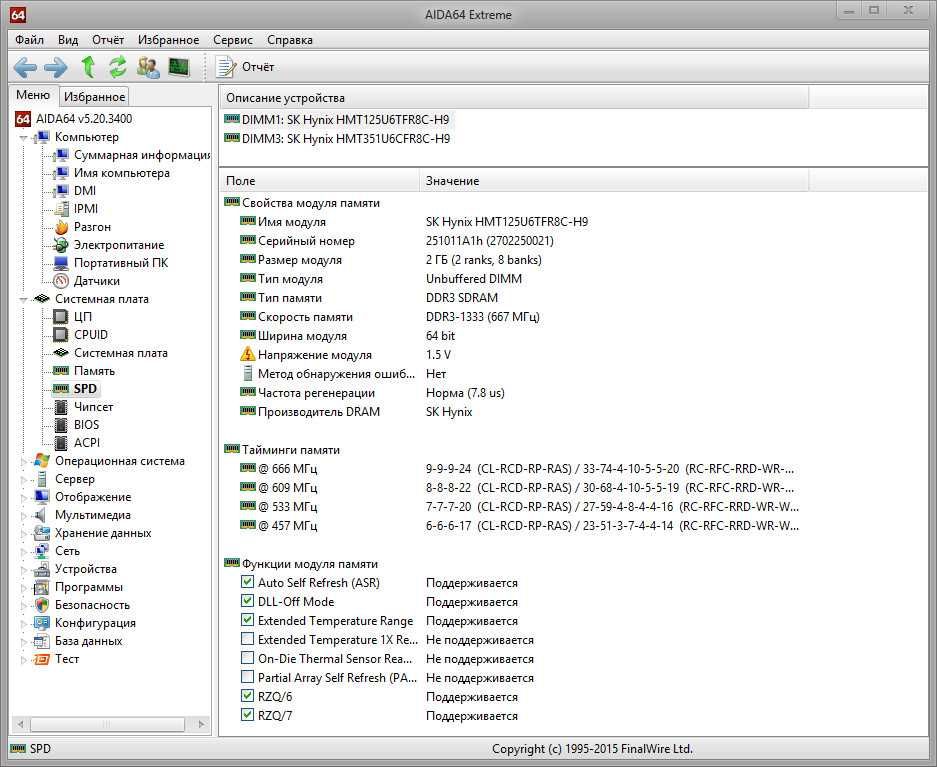Refresh using the green circular arrows icon
The height and width of the screenshot is (767, 937).
(x=118, y=67)
